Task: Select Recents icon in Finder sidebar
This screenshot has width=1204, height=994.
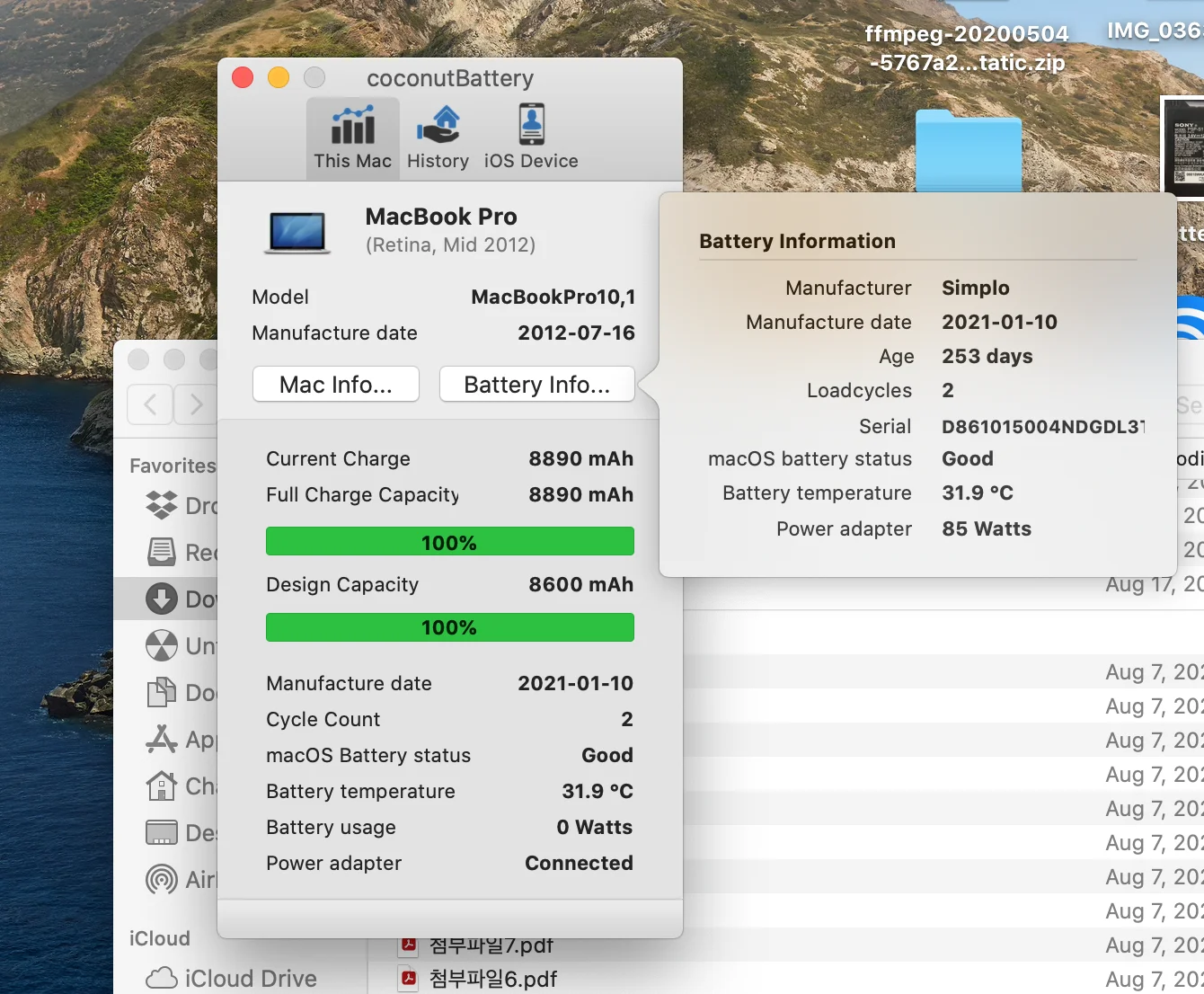Action: tap(162, 552)
